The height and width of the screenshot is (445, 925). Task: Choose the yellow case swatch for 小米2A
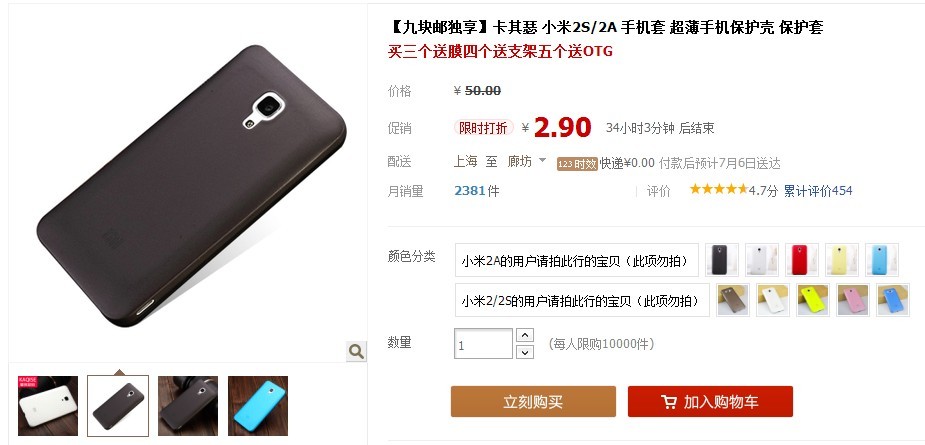tap(842, 260)
